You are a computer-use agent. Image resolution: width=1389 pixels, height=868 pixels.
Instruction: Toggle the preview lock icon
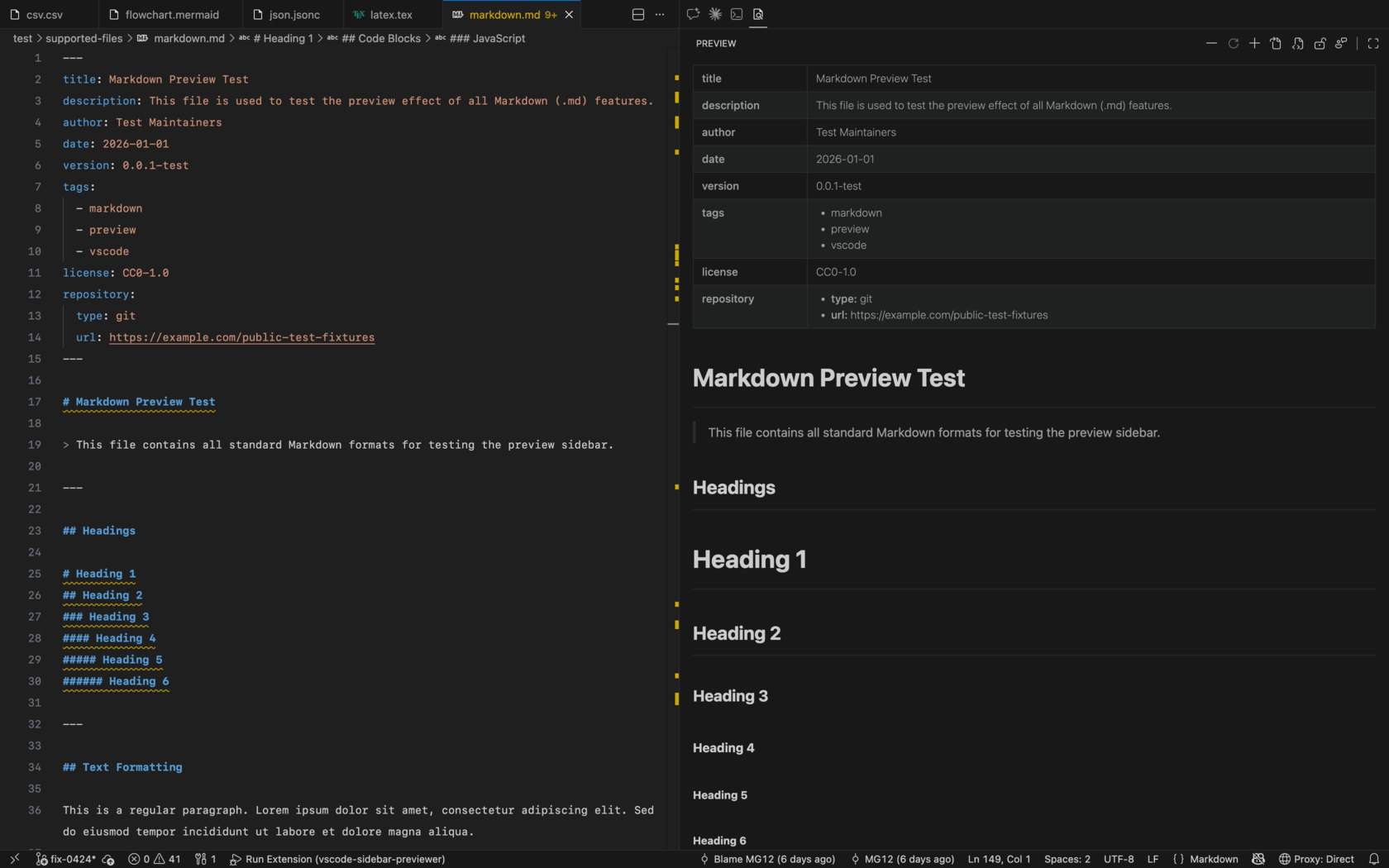[1320, 43]
